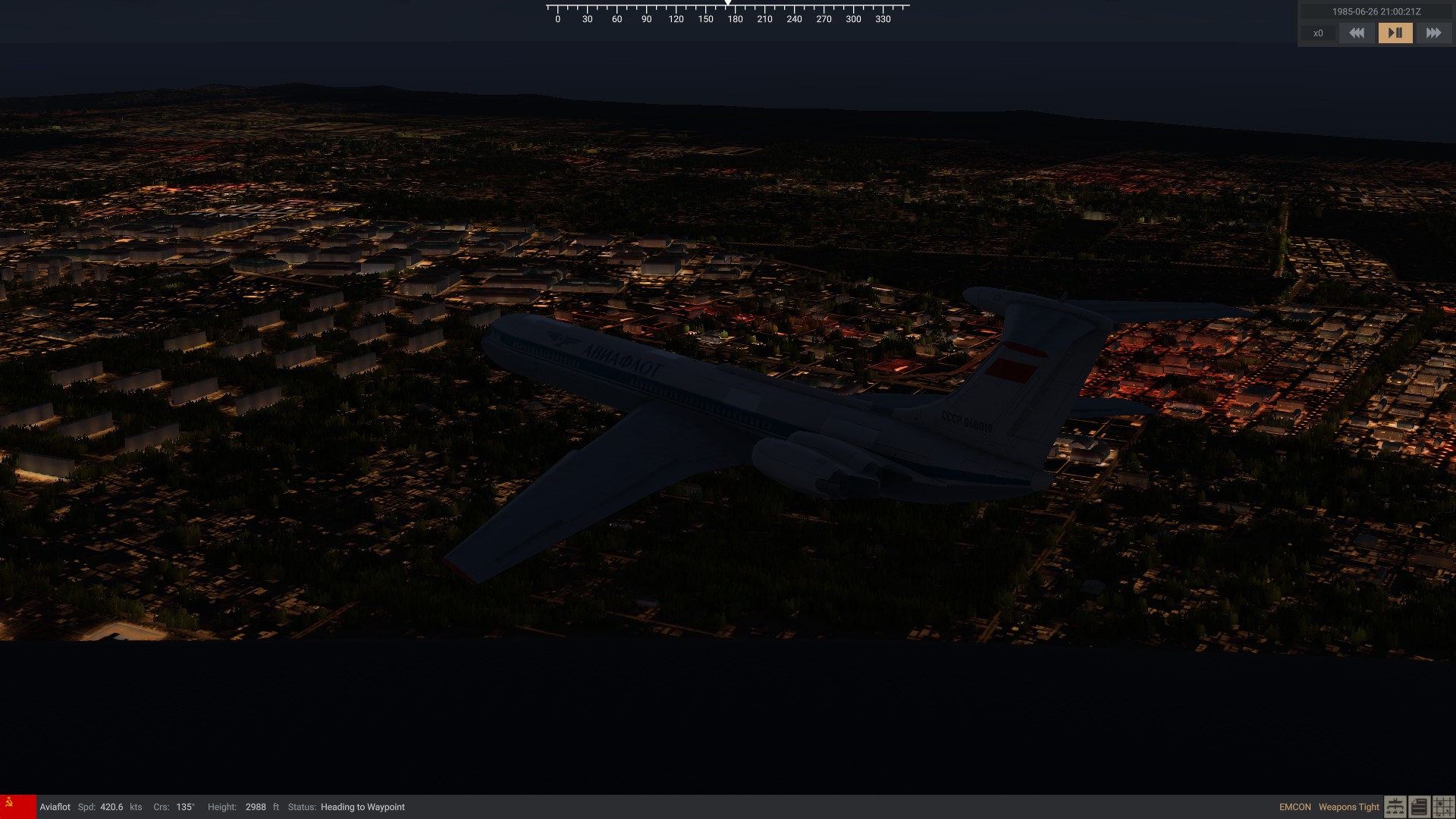Click the height value 2988 ft
Image resolution: width=1456 pixels, height=819 pixels.
(x=256, y=807)
